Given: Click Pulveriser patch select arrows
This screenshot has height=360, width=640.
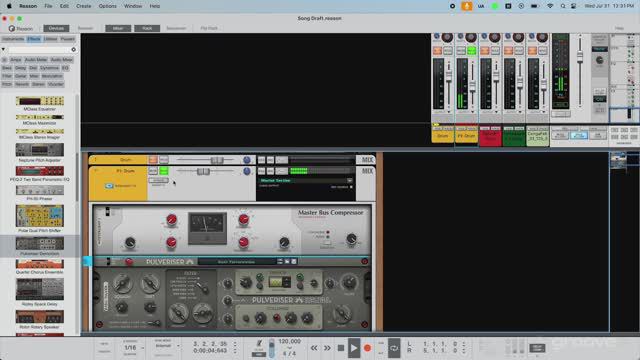Looking at the screenshot, I should [x=280, y=261].
